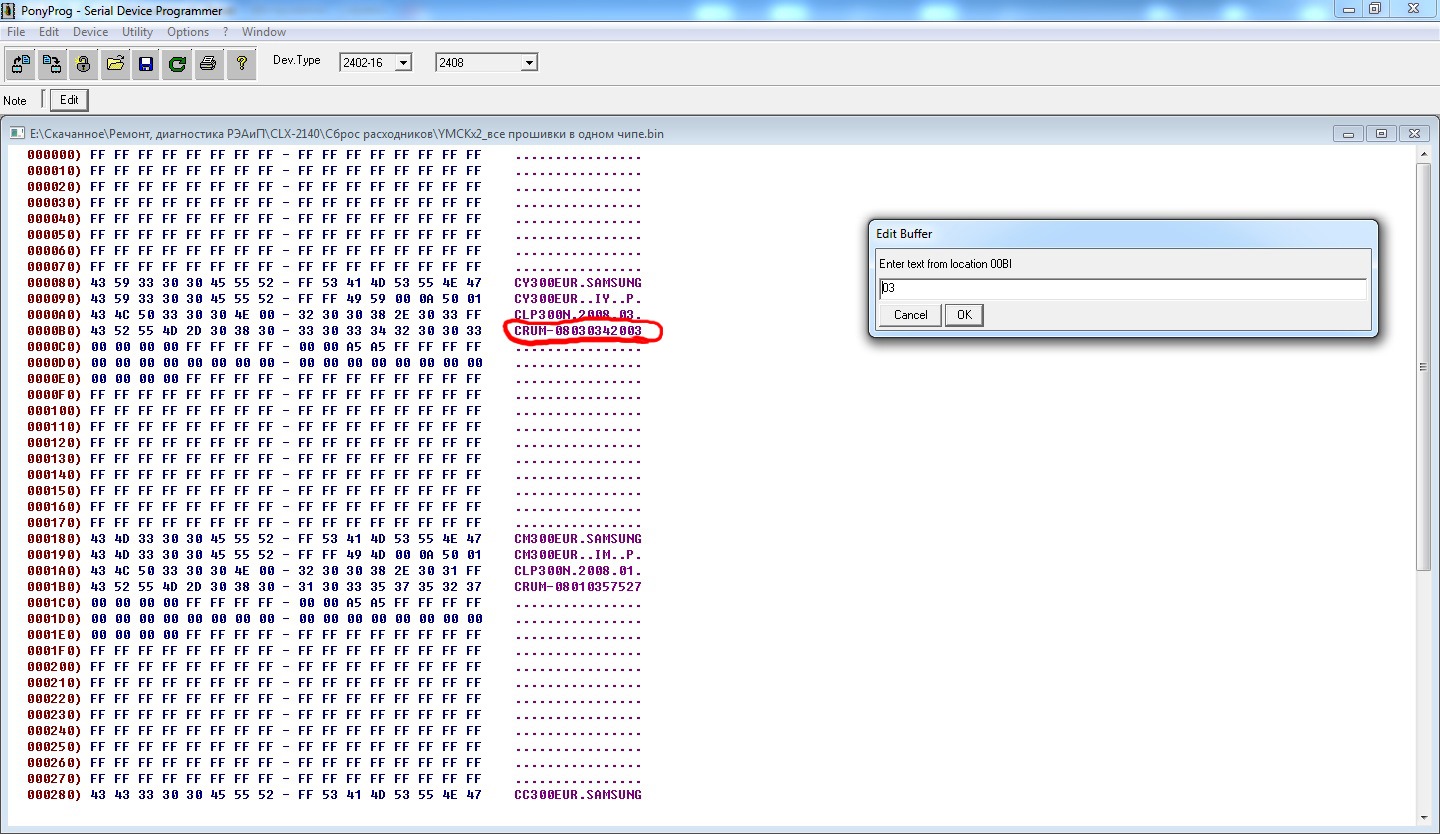This screenshot has height=834, width=1440.
Task: Click the Read Device toolbar icon
Action: coord(19,64)
